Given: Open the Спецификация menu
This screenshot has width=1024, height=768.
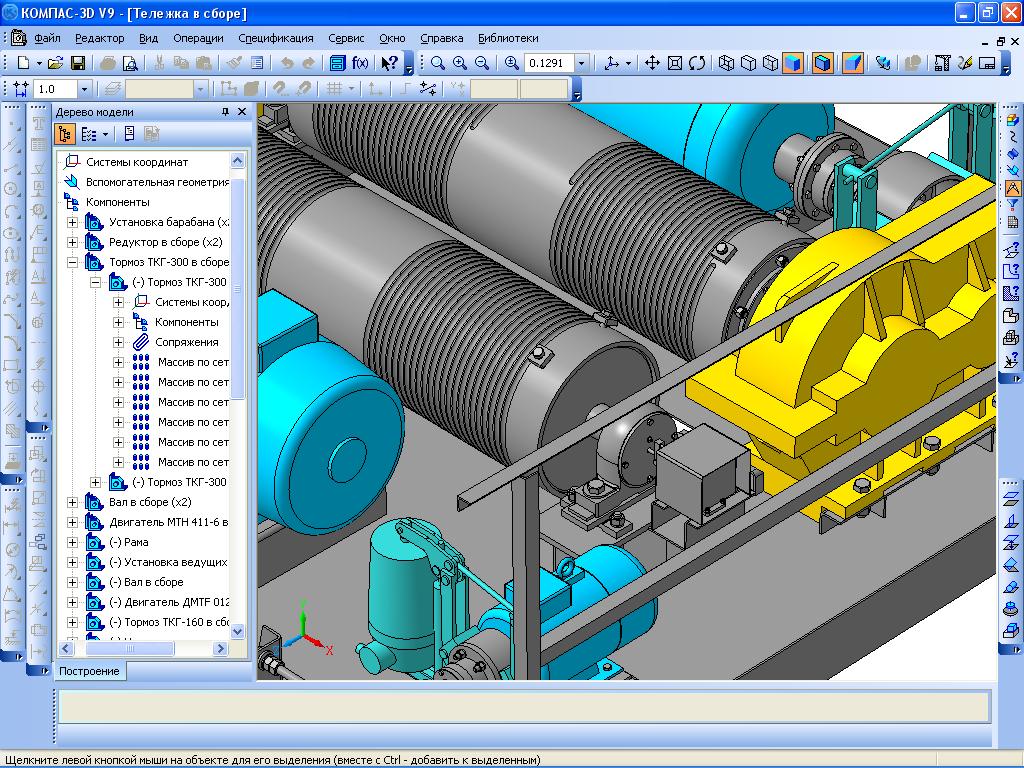Looking at the screenshot, I should pyautogui.click(x=275, y=38).
